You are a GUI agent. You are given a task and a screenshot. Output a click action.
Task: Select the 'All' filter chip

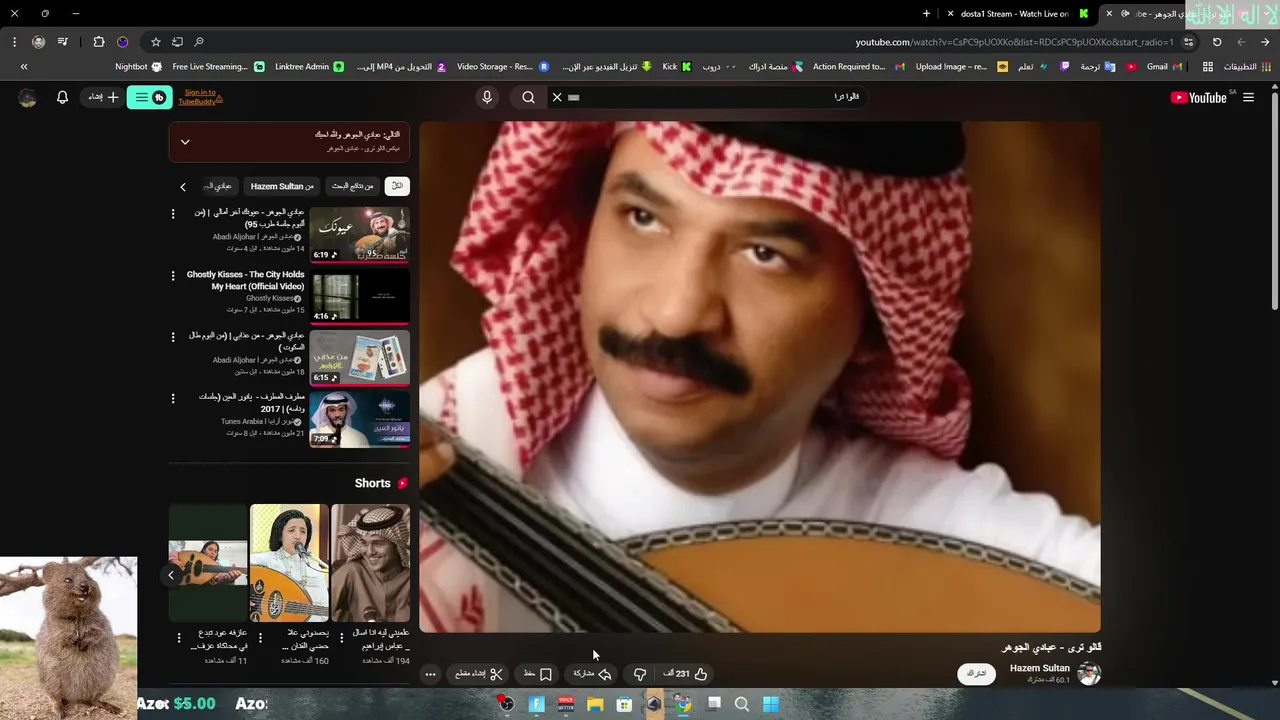[x=397, y=186]
